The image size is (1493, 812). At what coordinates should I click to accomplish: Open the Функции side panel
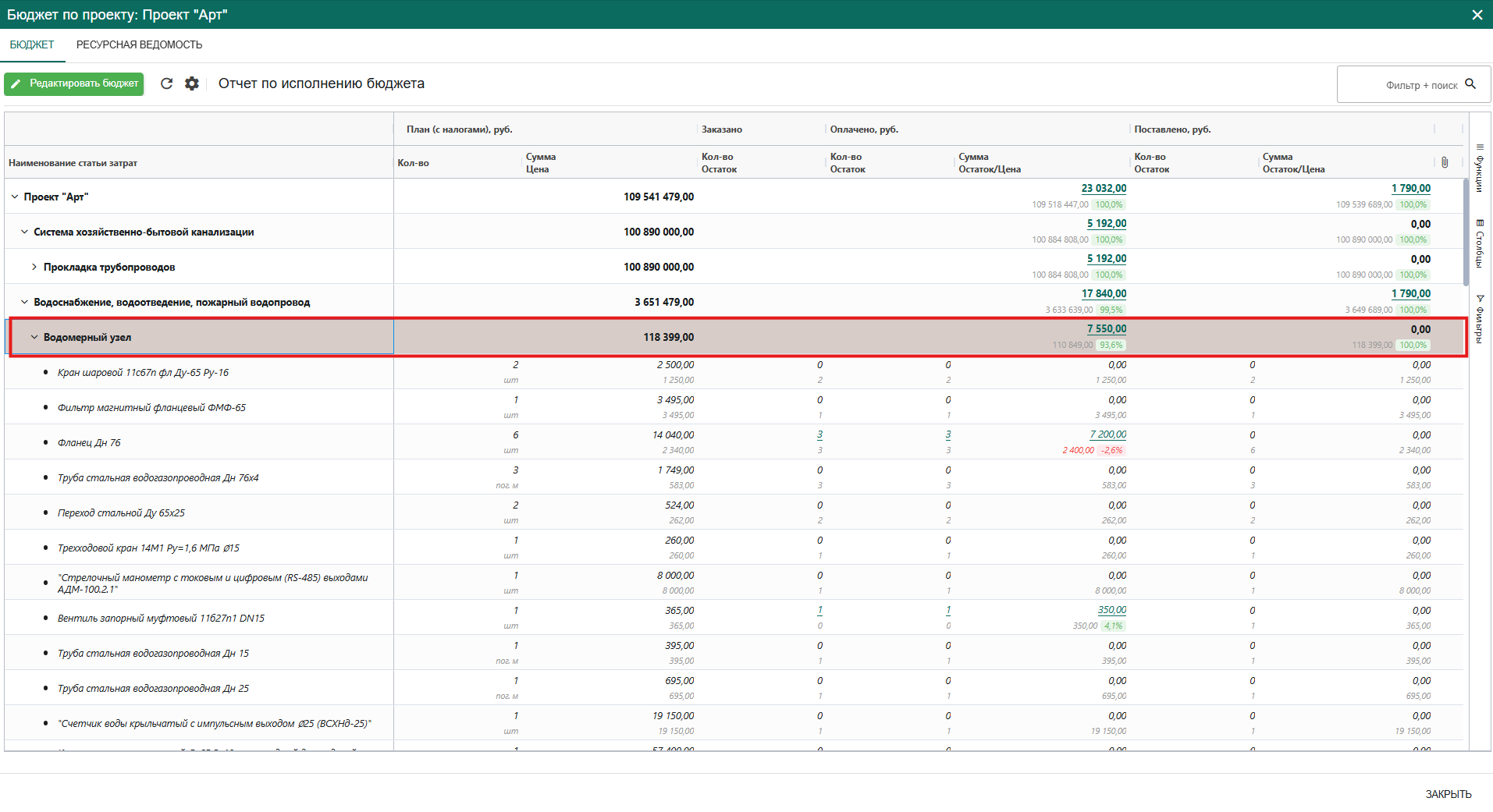pyautogui.click(x=1480, y=168)
